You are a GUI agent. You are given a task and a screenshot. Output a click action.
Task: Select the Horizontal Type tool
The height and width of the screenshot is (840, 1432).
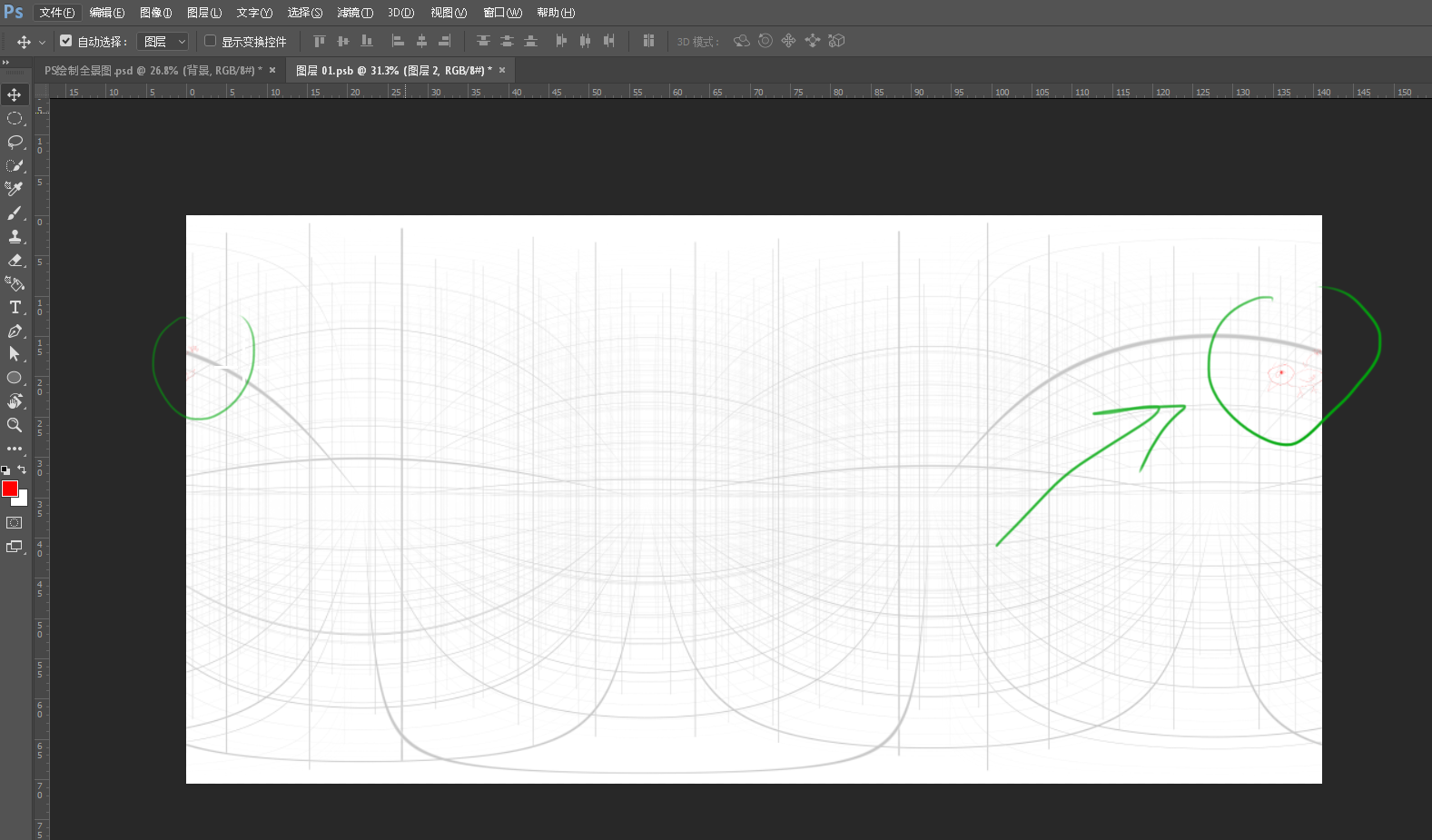15,307
